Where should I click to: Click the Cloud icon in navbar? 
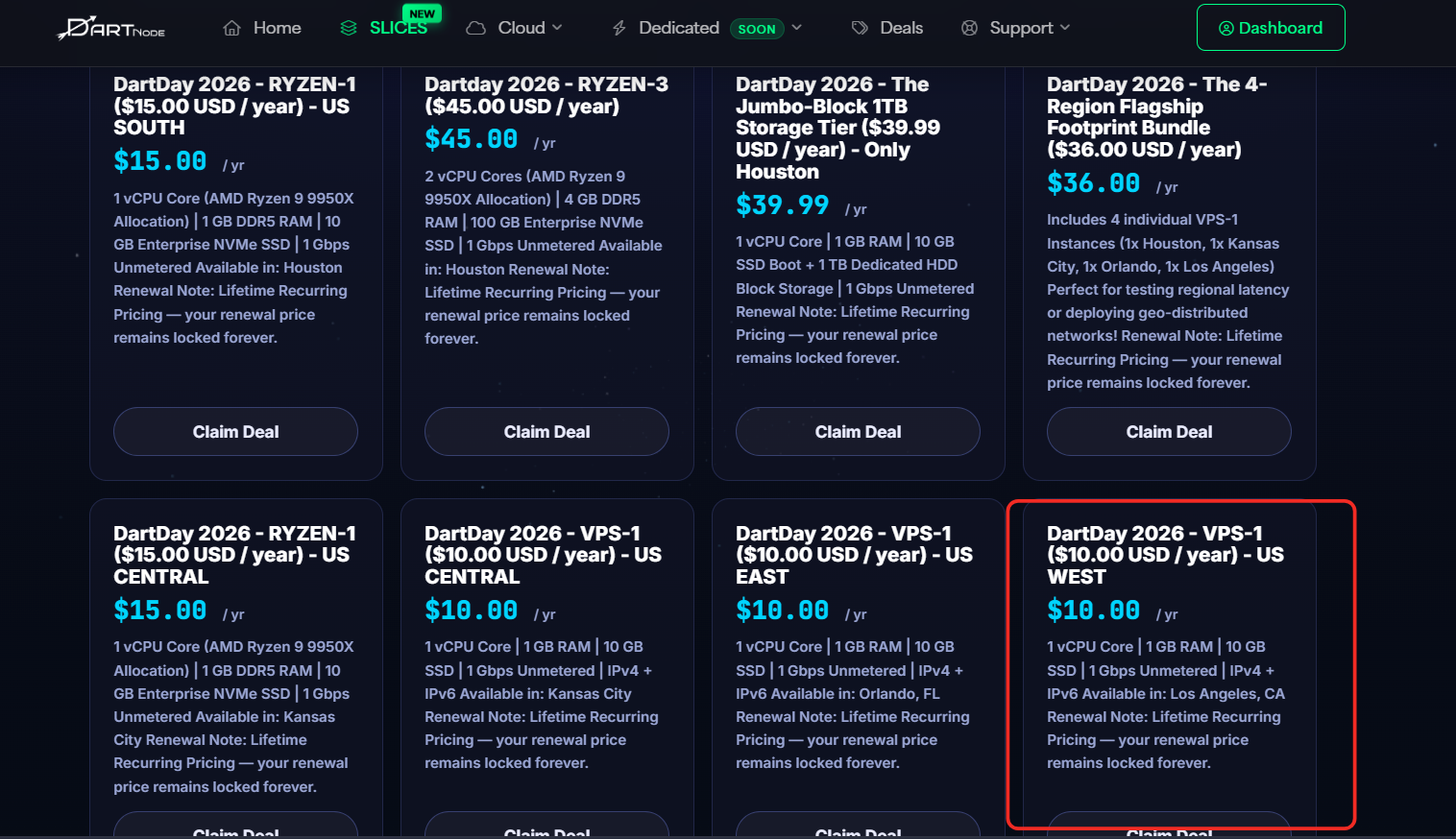click(x=475, y=28)
